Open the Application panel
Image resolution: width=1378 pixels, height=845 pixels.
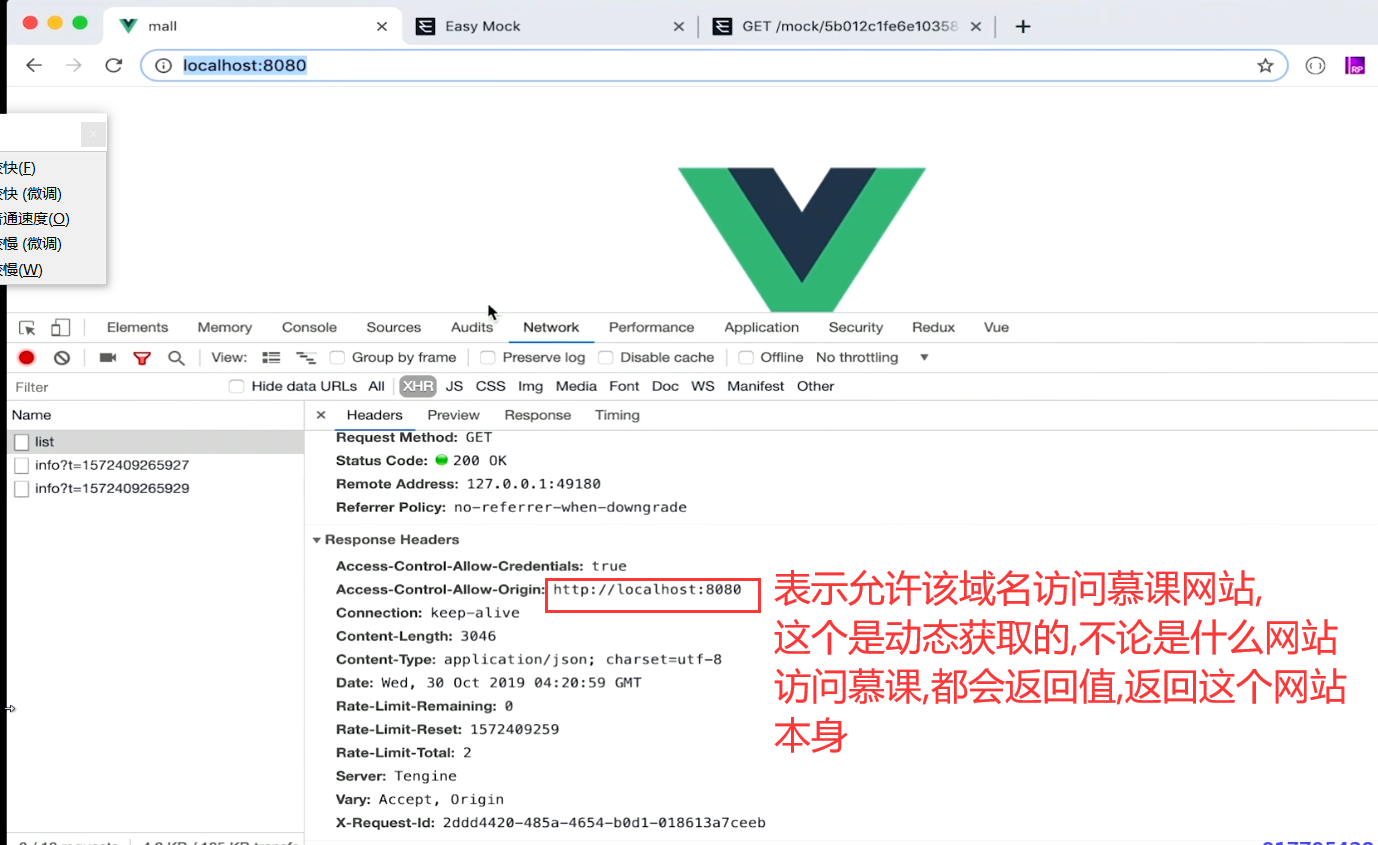click(761, 328)
